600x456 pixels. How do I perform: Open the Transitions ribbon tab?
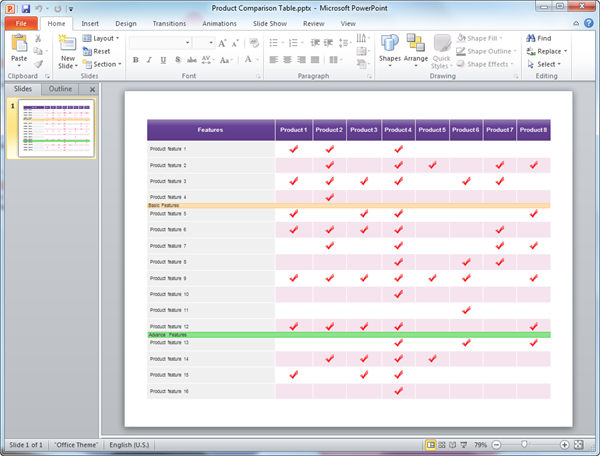169,22
